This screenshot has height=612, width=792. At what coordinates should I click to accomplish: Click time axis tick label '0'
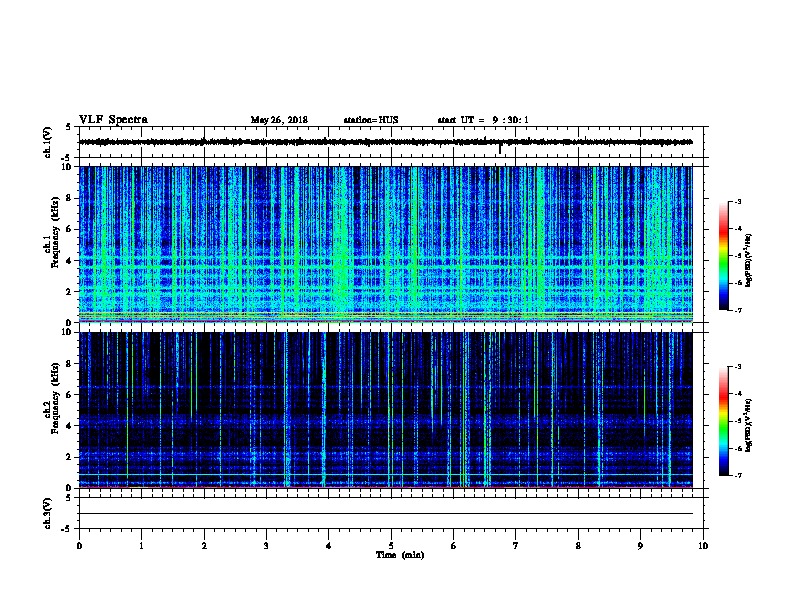click(79, 546)
